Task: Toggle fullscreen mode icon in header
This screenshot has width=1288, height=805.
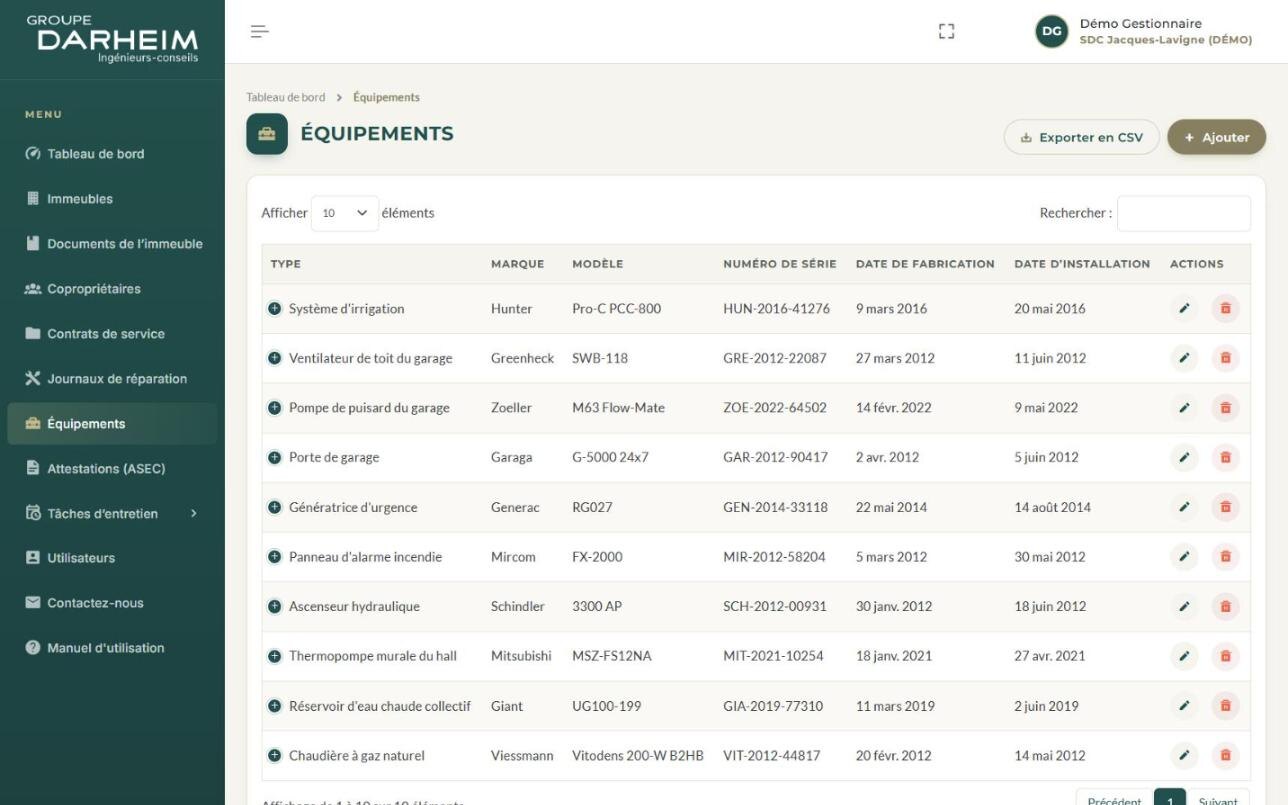Action: 946,32
